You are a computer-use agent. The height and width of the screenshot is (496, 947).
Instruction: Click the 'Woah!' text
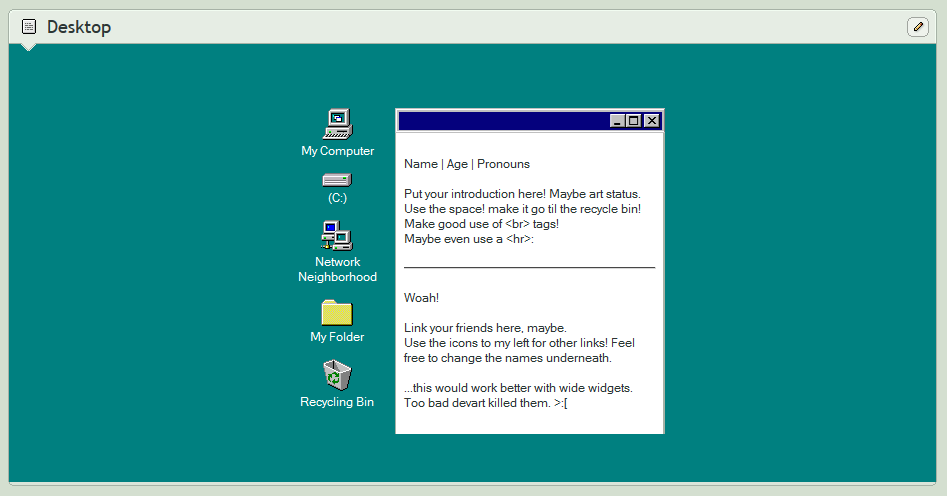pos(422,298)
